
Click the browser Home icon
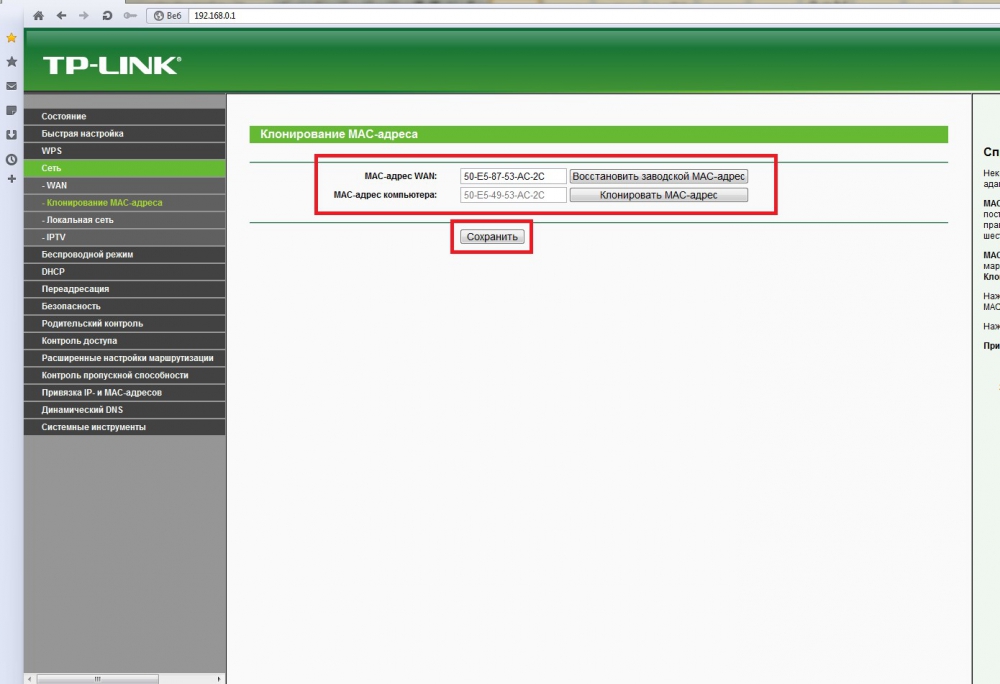tap(38, 16)
